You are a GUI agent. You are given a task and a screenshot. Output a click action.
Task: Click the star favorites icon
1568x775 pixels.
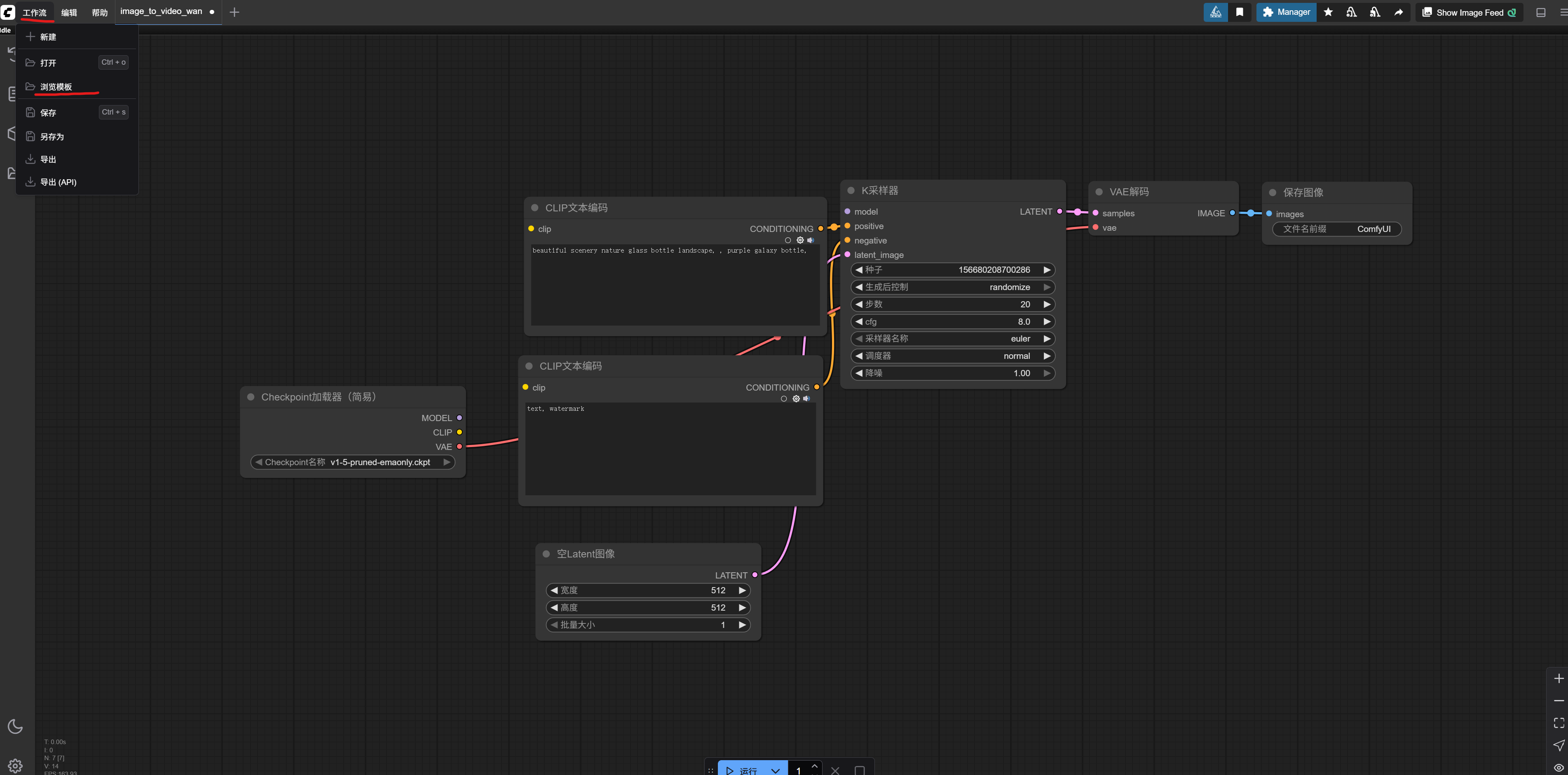[1328, 12]
